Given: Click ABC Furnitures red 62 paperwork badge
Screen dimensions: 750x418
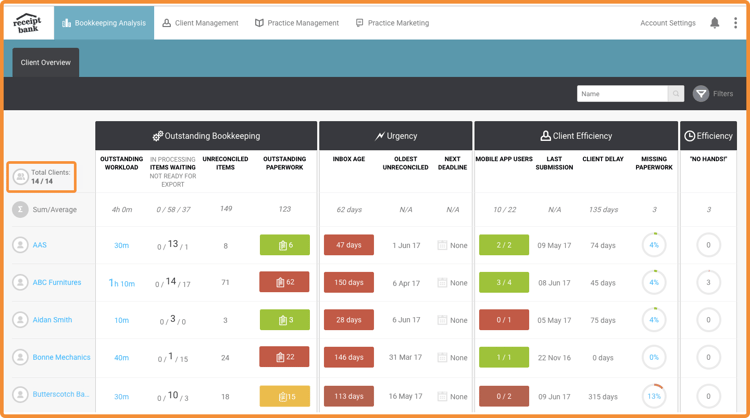Looking at the screenshot, I should [284, 283].
